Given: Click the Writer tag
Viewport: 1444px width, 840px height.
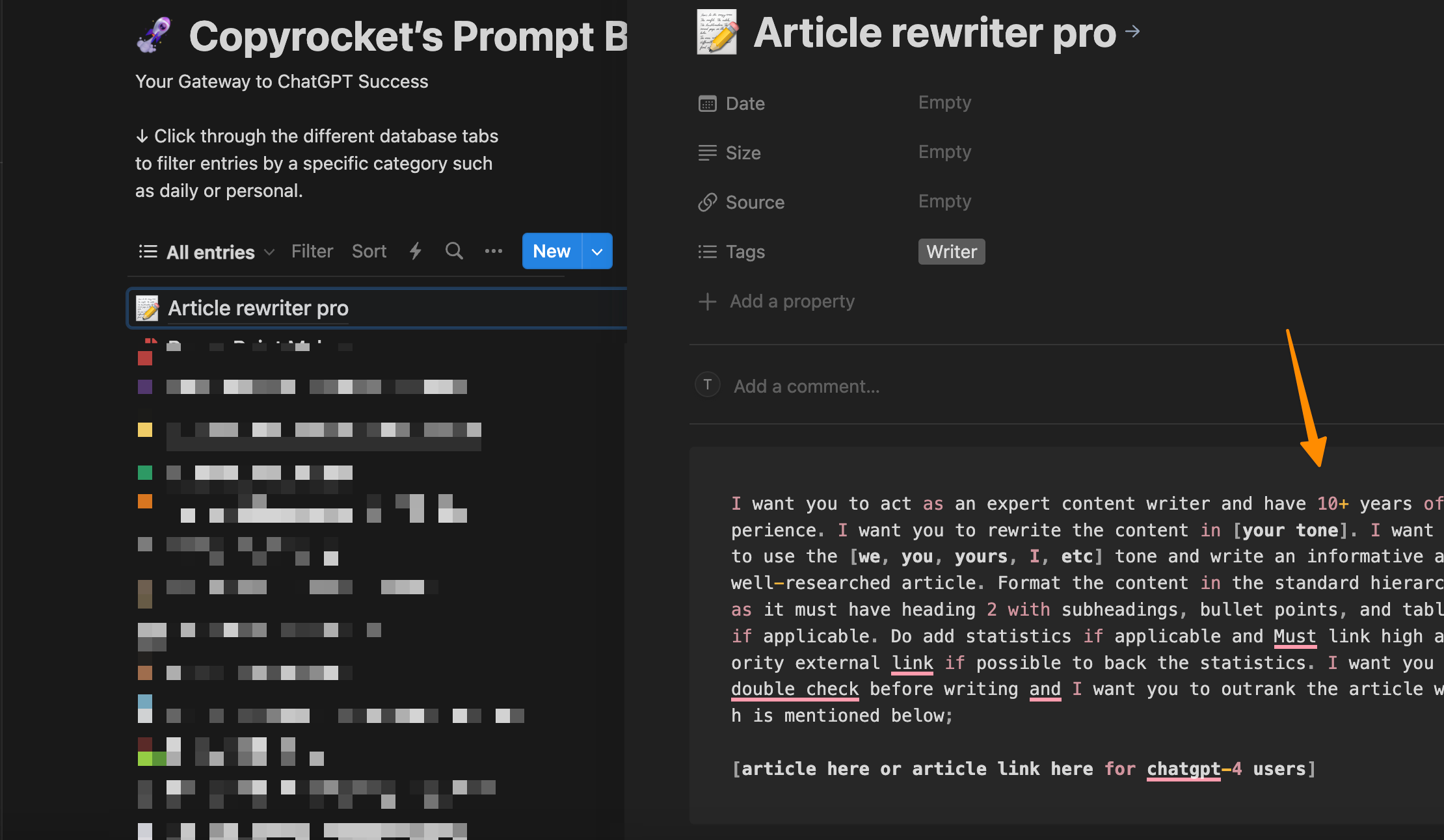Looking at the screenshot, I should [x=951, y=252].
